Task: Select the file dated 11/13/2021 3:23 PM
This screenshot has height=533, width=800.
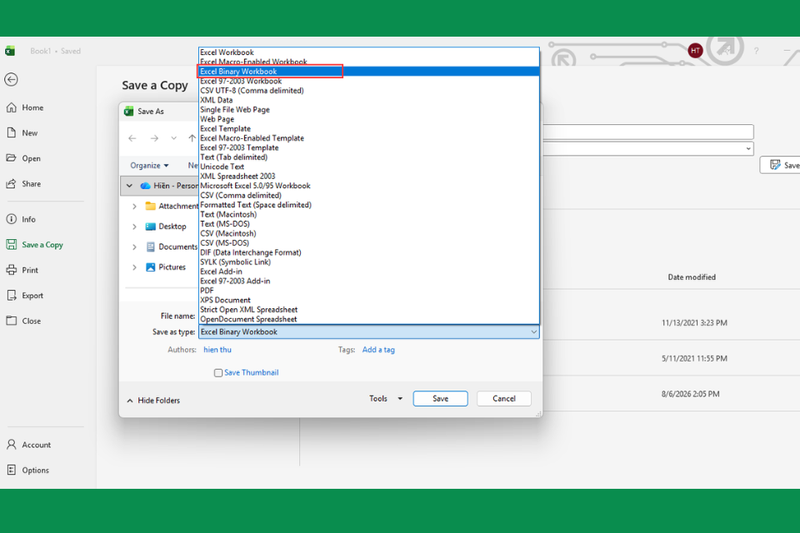Action: click(x=694, y=323)
